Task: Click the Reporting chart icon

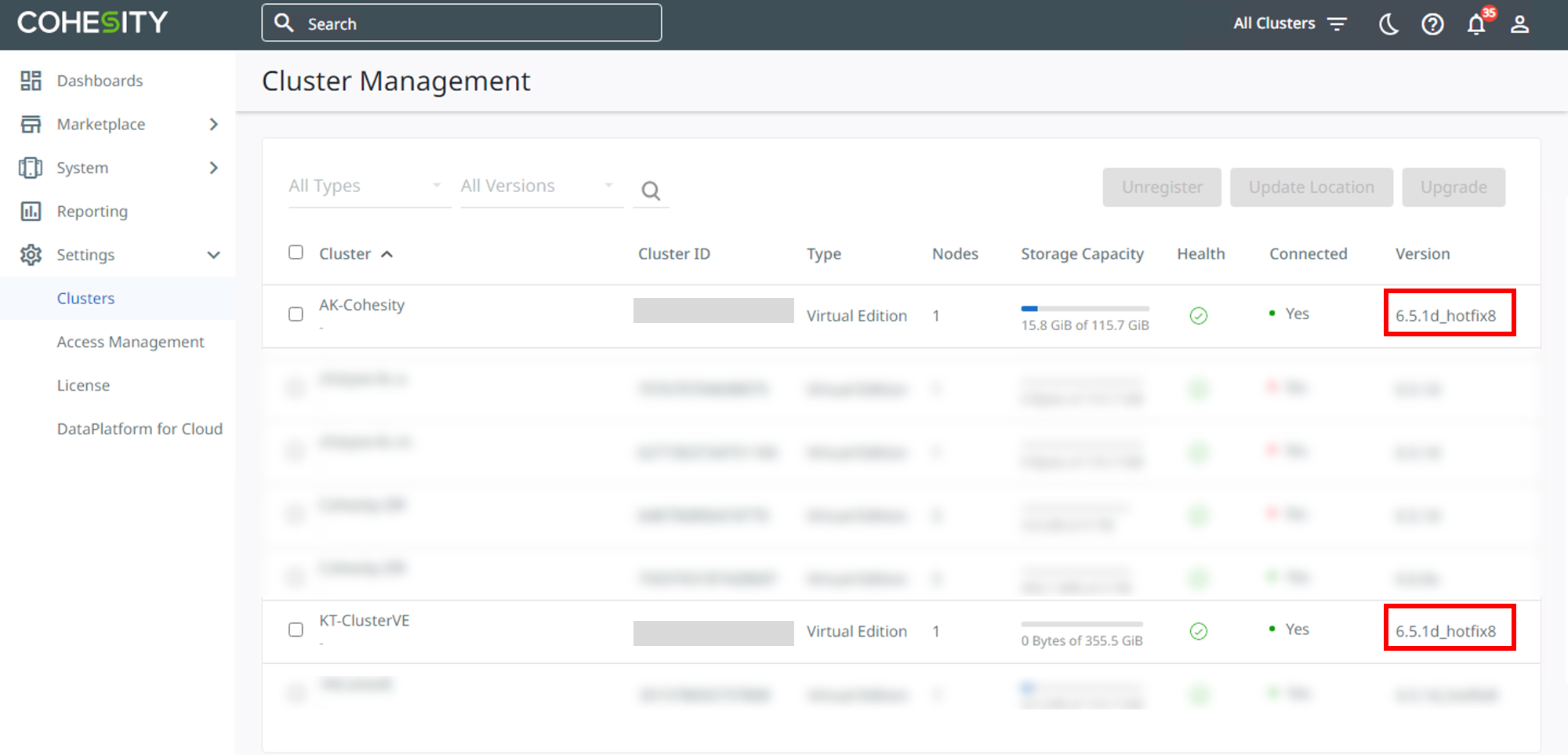Action: [31, 211]
